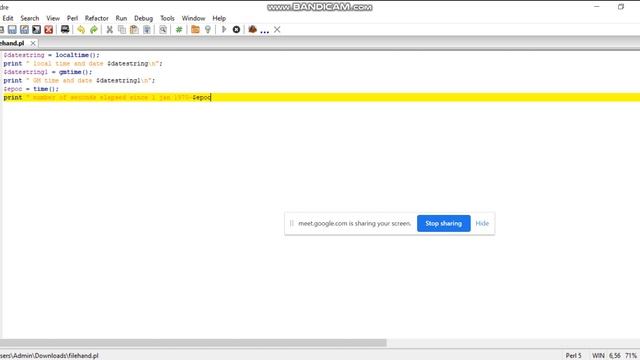Open the View menu
640x360 pixels.
point(53,18)
